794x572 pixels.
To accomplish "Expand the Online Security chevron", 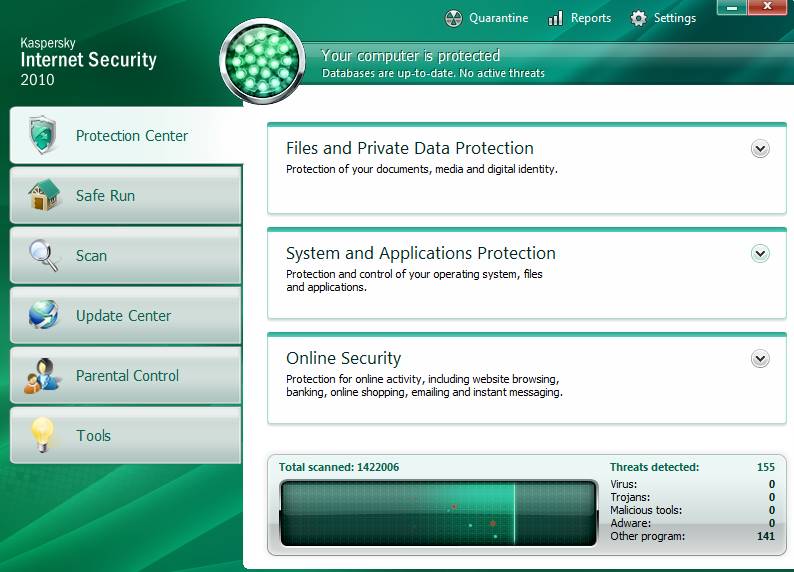I will (x=760, y=359).
